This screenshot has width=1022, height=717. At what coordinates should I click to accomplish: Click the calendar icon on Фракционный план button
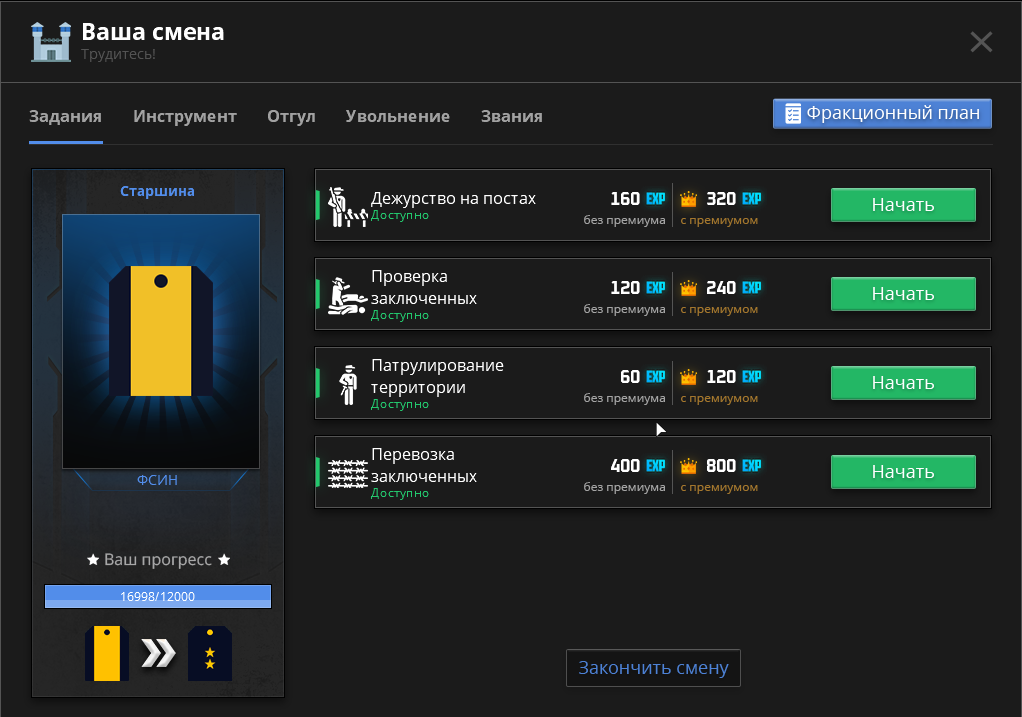[795, 113]
